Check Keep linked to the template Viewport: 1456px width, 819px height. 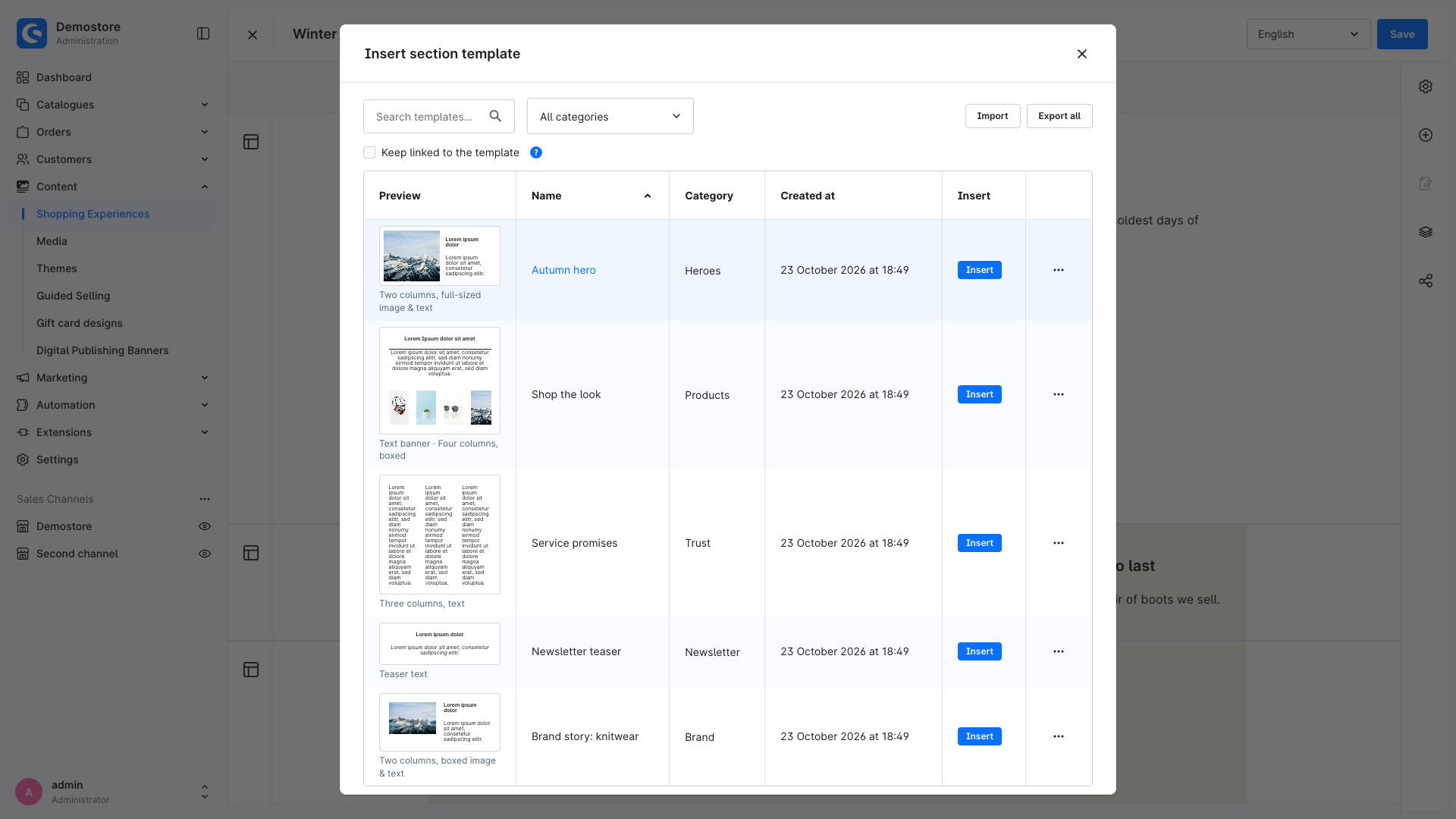click(369, 152)
